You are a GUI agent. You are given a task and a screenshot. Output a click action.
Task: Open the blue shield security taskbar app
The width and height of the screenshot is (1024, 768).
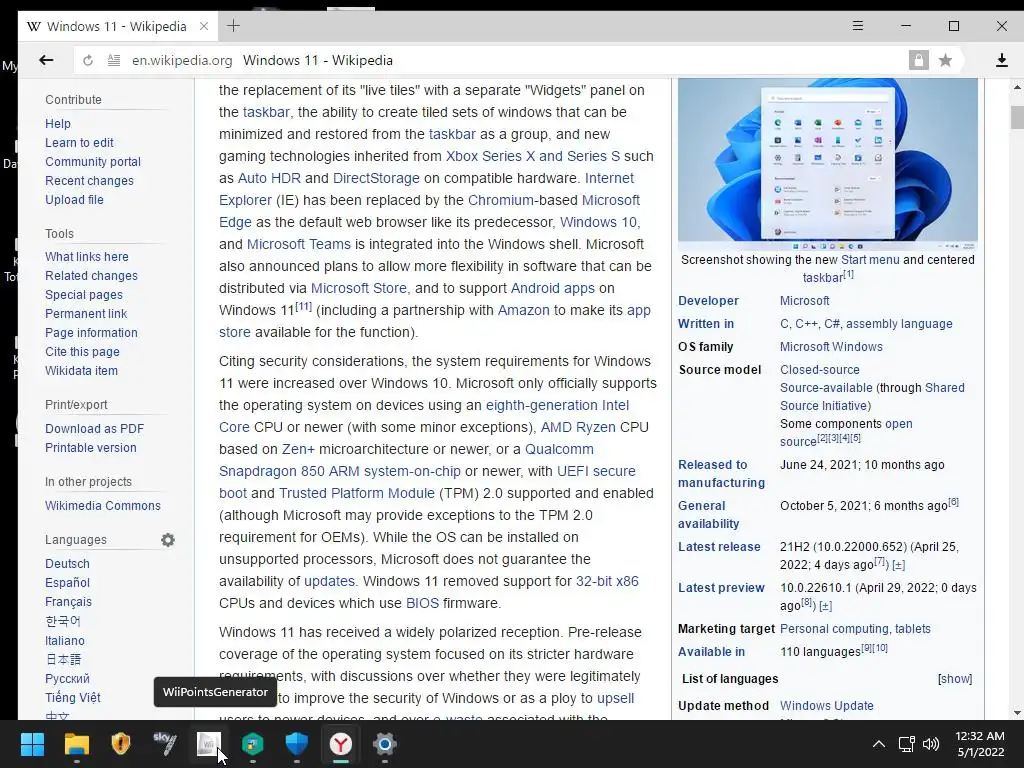click(x=297, y=744)
